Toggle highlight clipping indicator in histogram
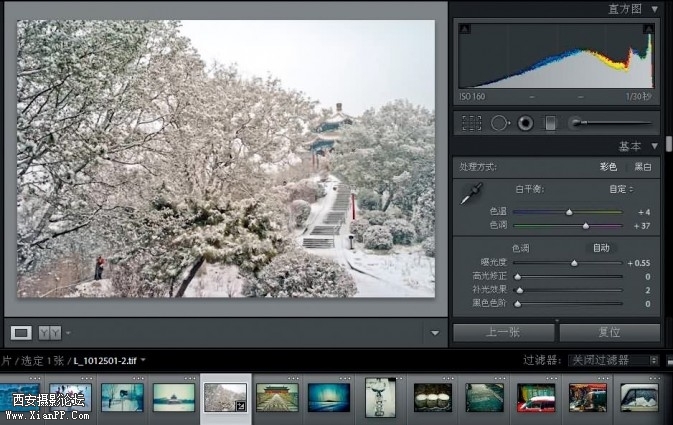The width and height of the screenshot is (673, 425). pyautogui.click(x=647, y=30)
